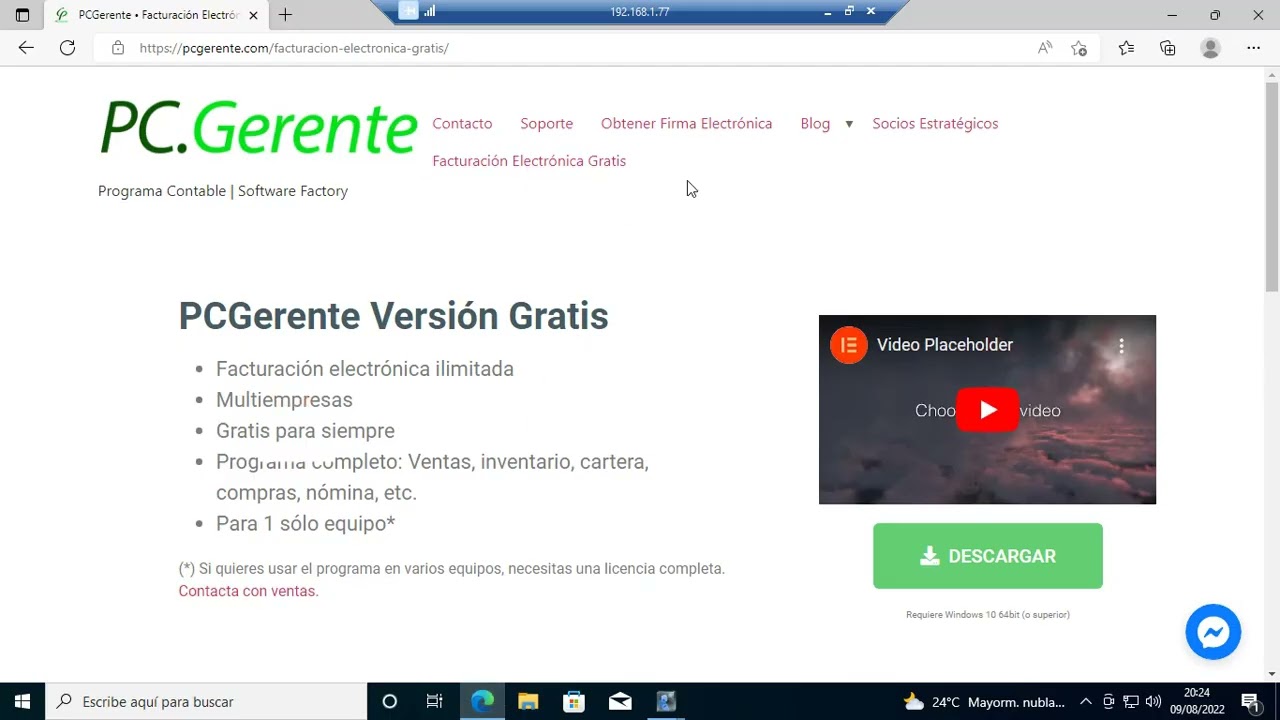Screen dimensions: 1280x720
Task: Open the video options three-dot menu
Action: tap(1121, 346)
